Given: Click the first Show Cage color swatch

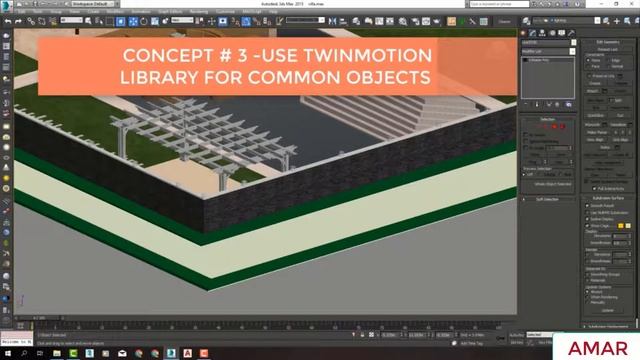Looking at the screenshot, I should coord(620,225).
